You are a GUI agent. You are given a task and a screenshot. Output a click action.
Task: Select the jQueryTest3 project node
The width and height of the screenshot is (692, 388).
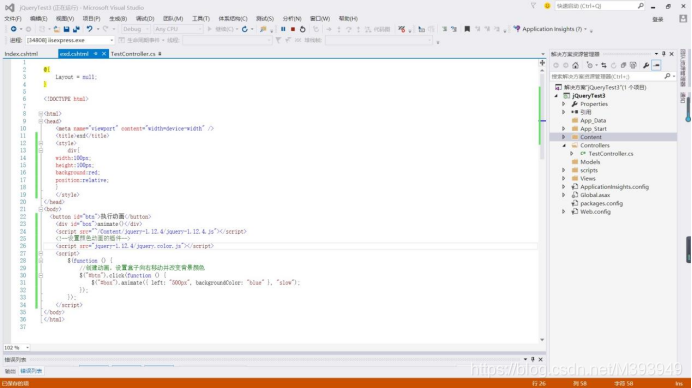click(x=588, y=96)
